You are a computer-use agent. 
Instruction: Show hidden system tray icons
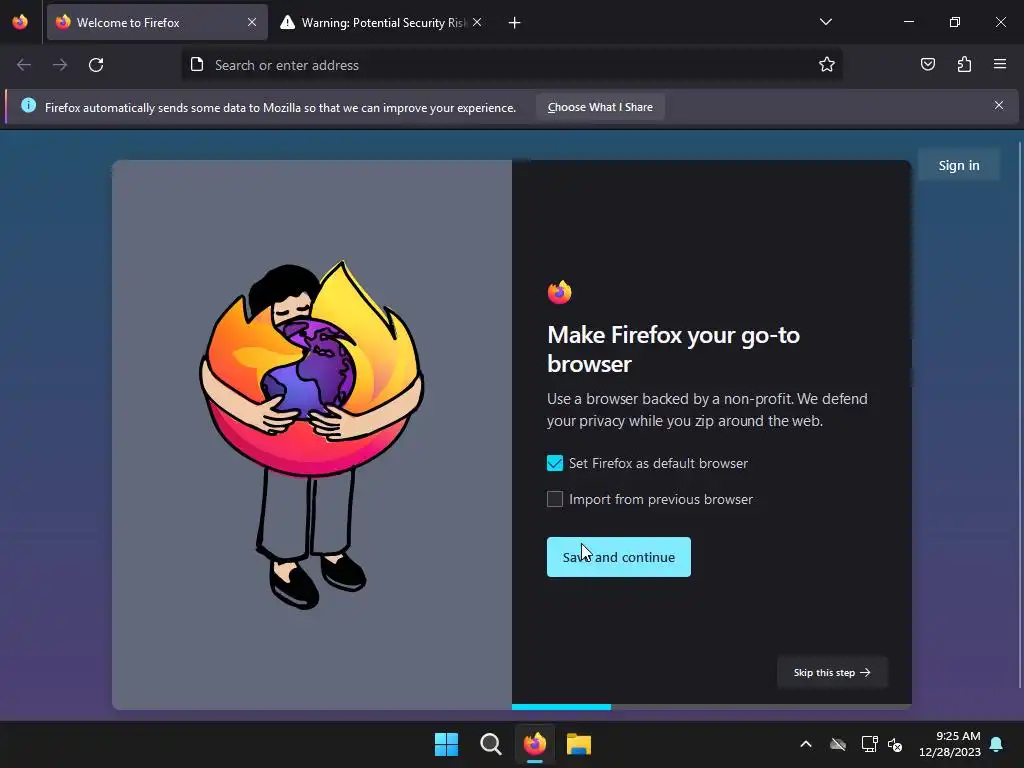pyautogui.click(x=806, y=744)
